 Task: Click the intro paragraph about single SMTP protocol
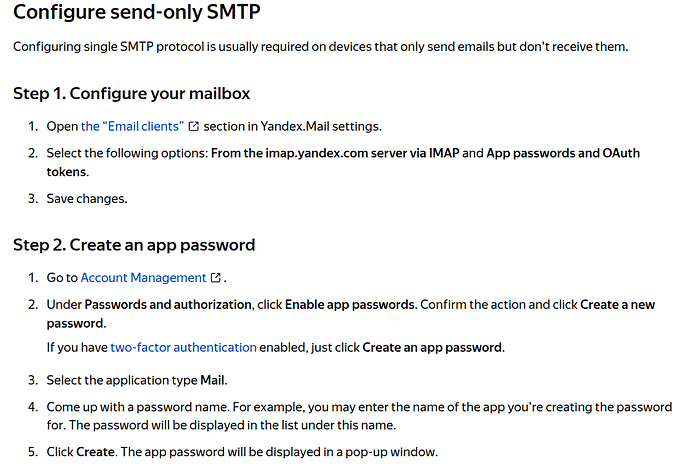tap(320, 47)
